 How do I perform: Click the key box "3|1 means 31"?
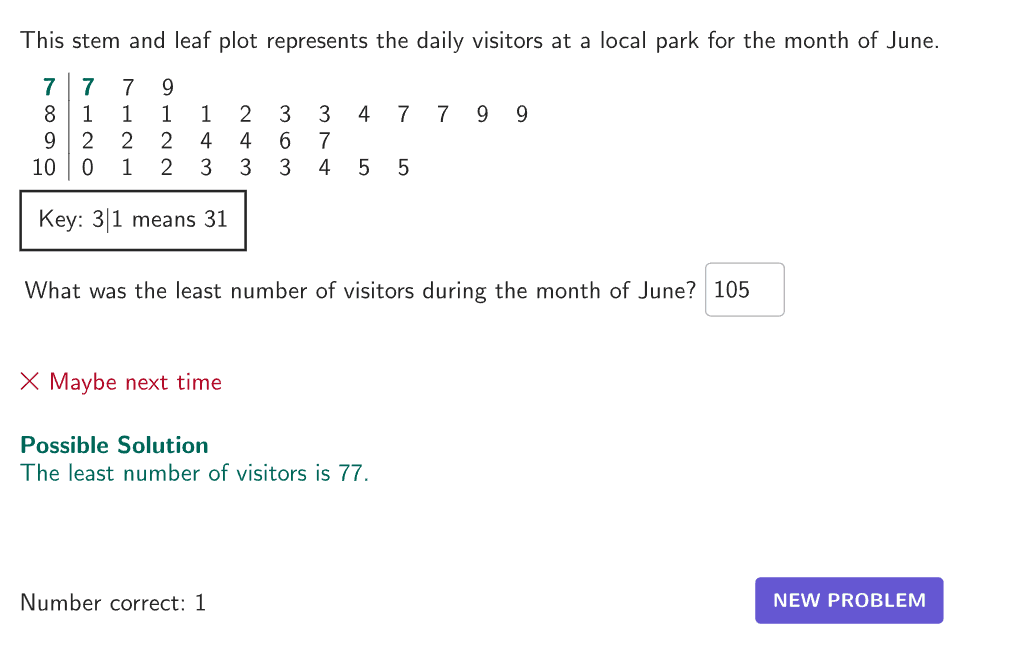pyautogui.click(x=133, y=219)
